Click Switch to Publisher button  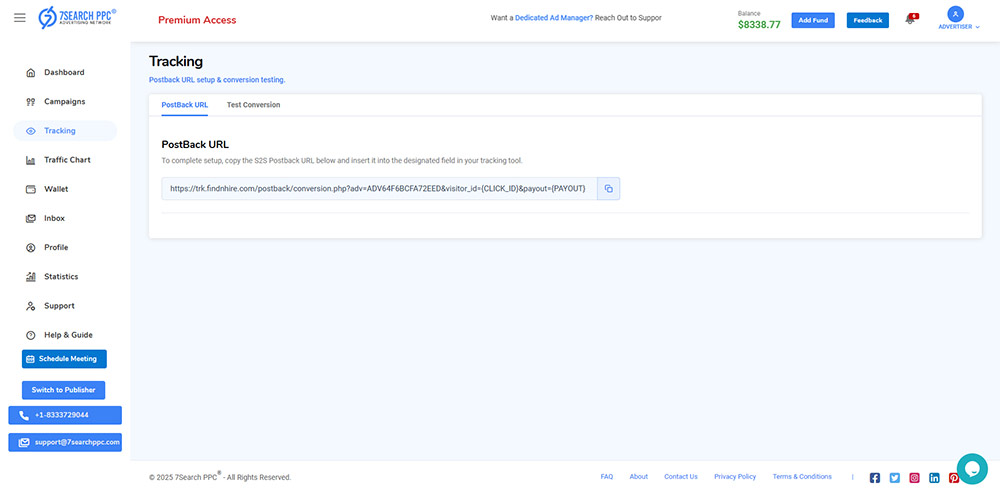coord(63,390)
